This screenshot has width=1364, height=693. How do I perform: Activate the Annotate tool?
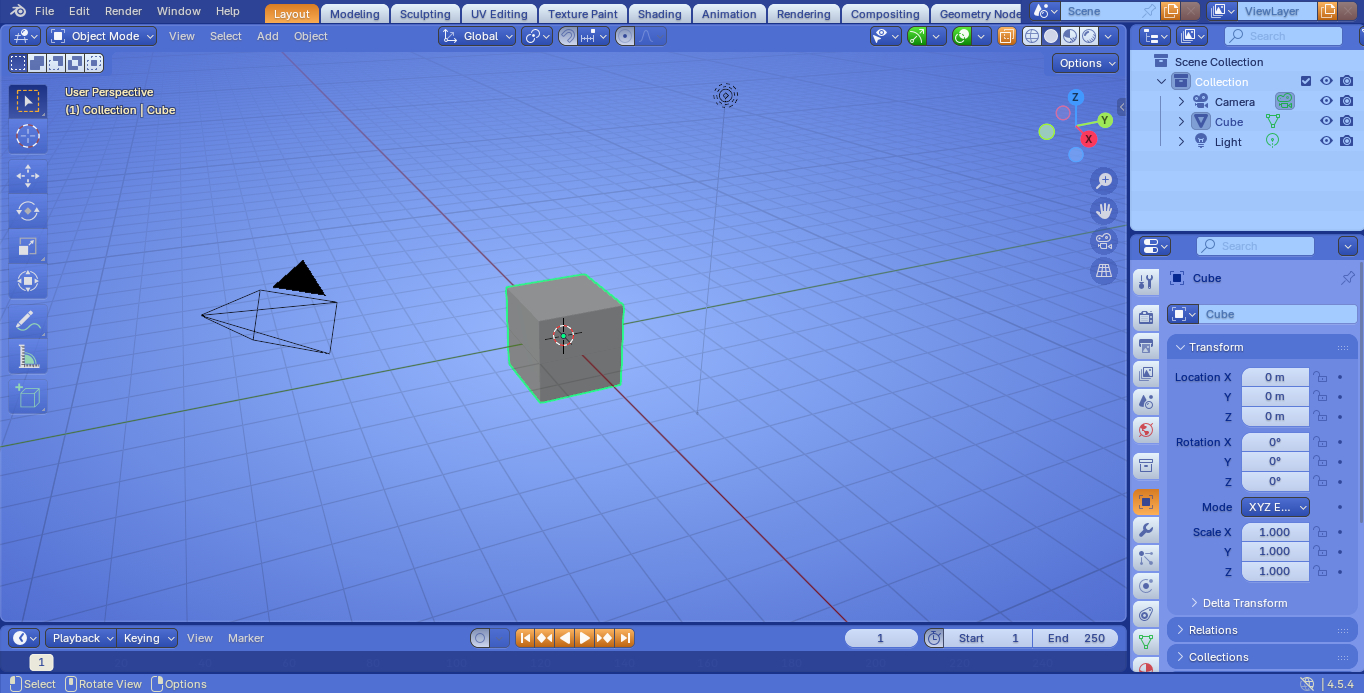click(28, 322)
